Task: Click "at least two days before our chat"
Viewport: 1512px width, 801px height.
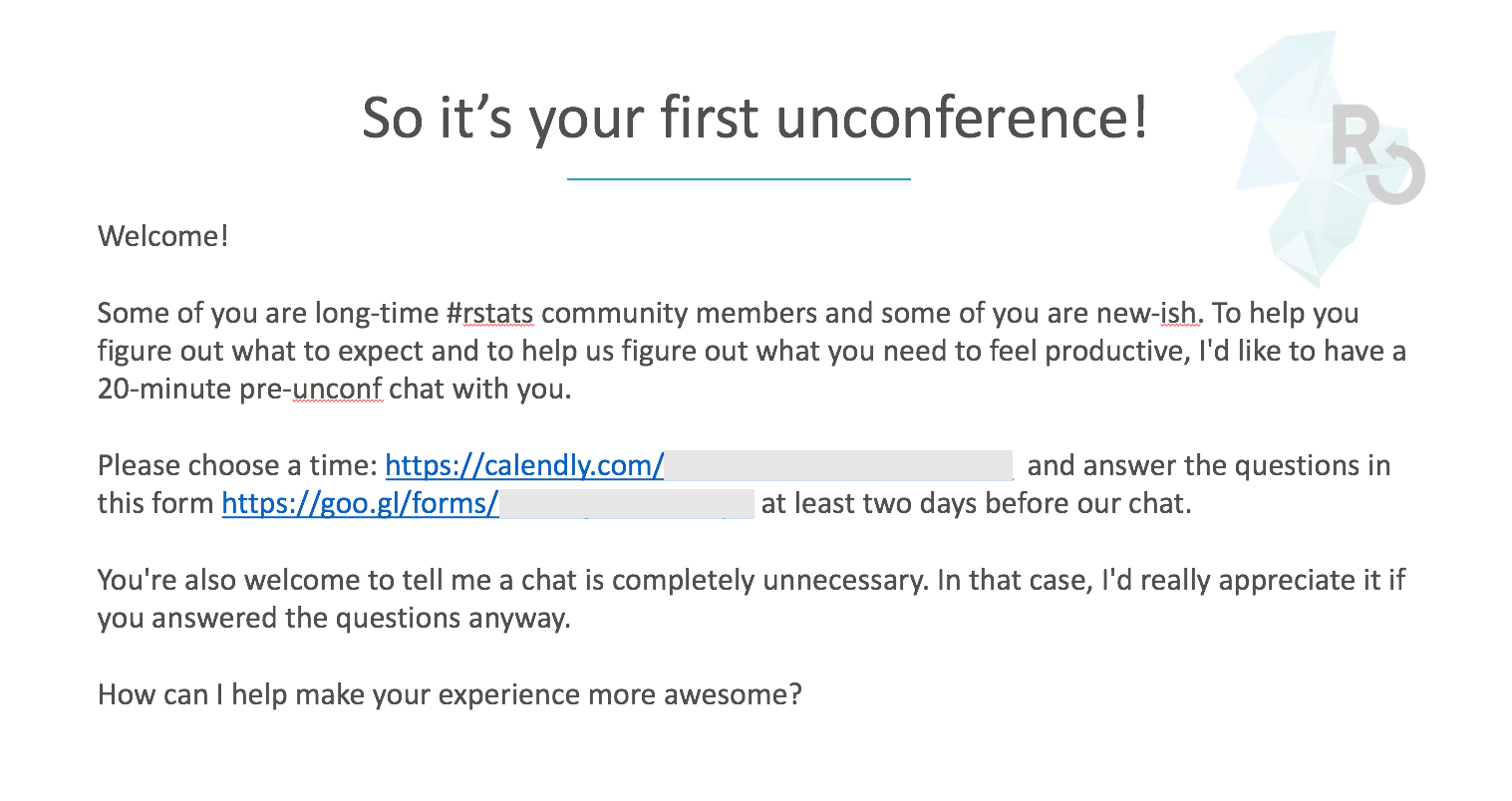Action: tap(976, 504)
